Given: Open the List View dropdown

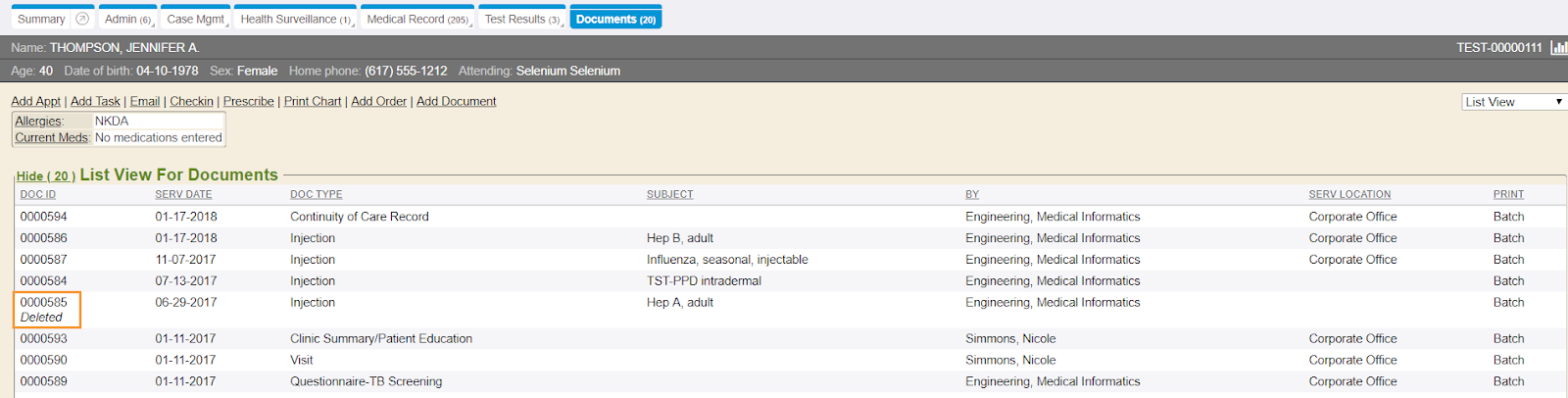Looking at the screenshot, I should (x=1513, y=102).
